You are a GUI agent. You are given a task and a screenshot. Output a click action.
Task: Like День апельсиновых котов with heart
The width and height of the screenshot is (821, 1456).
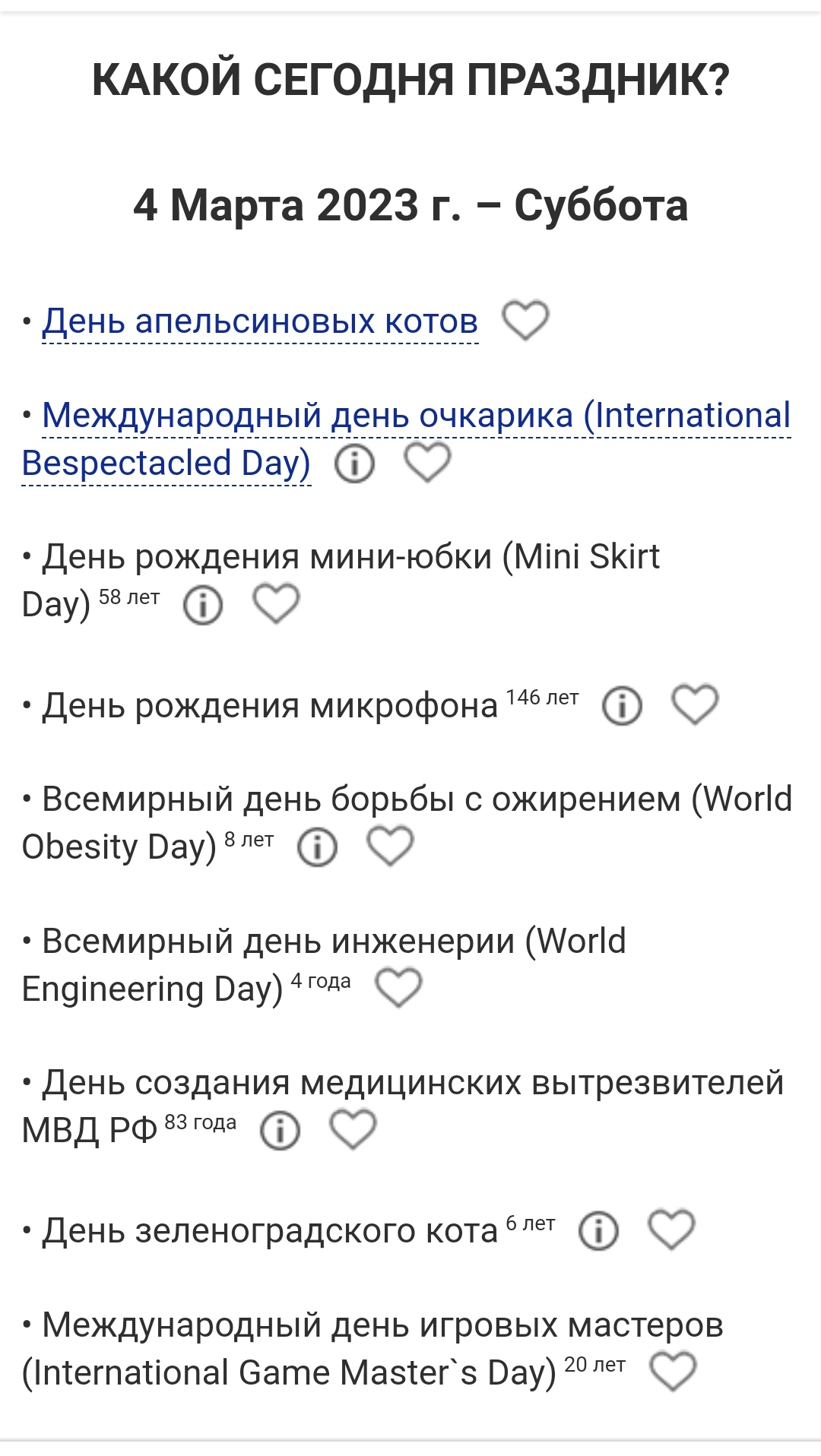[525, 320]
